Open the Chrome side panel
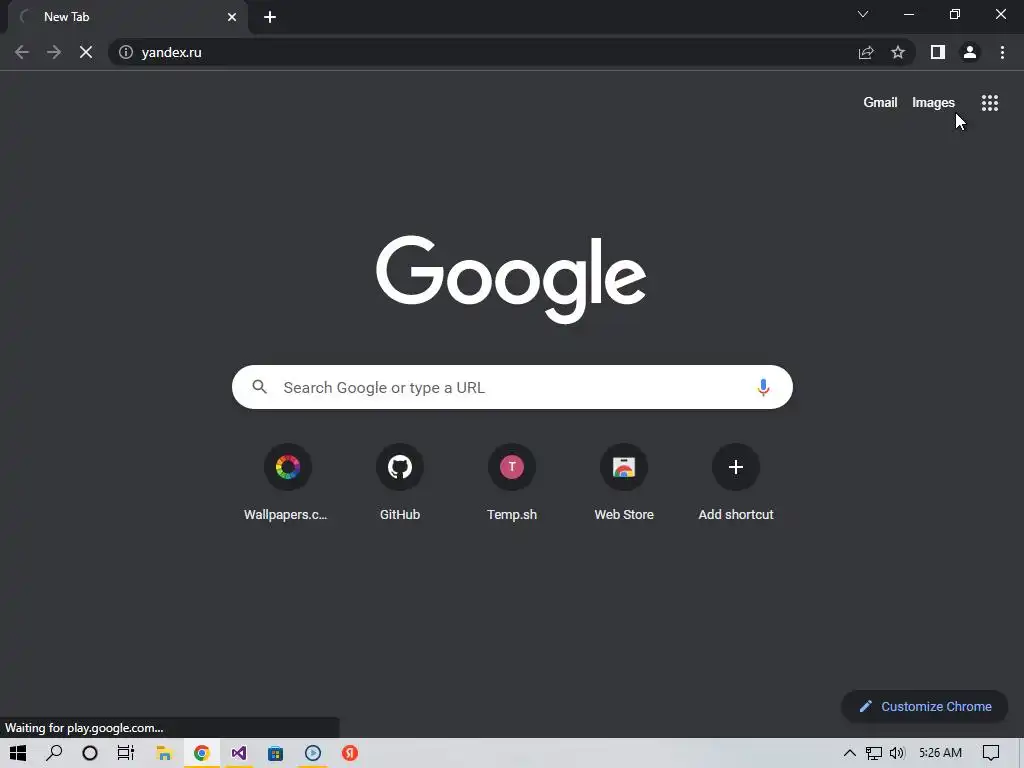 938,52
